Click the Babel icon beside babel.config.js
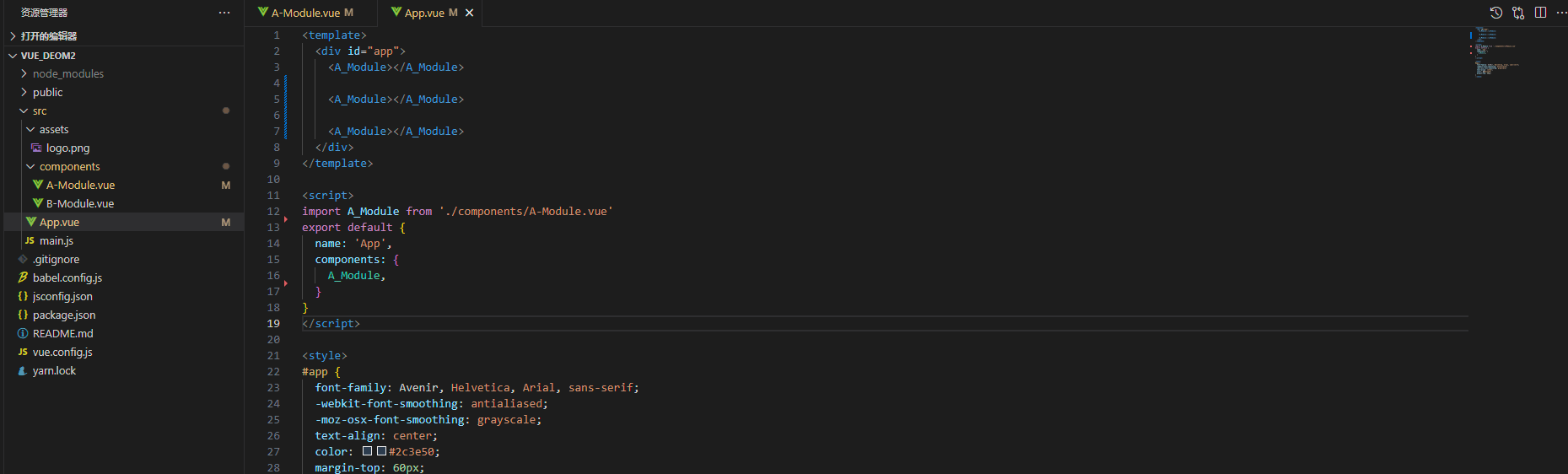The width and height of the screenshot is (1568, 474). pyautogui.click(x=23, y=277)
